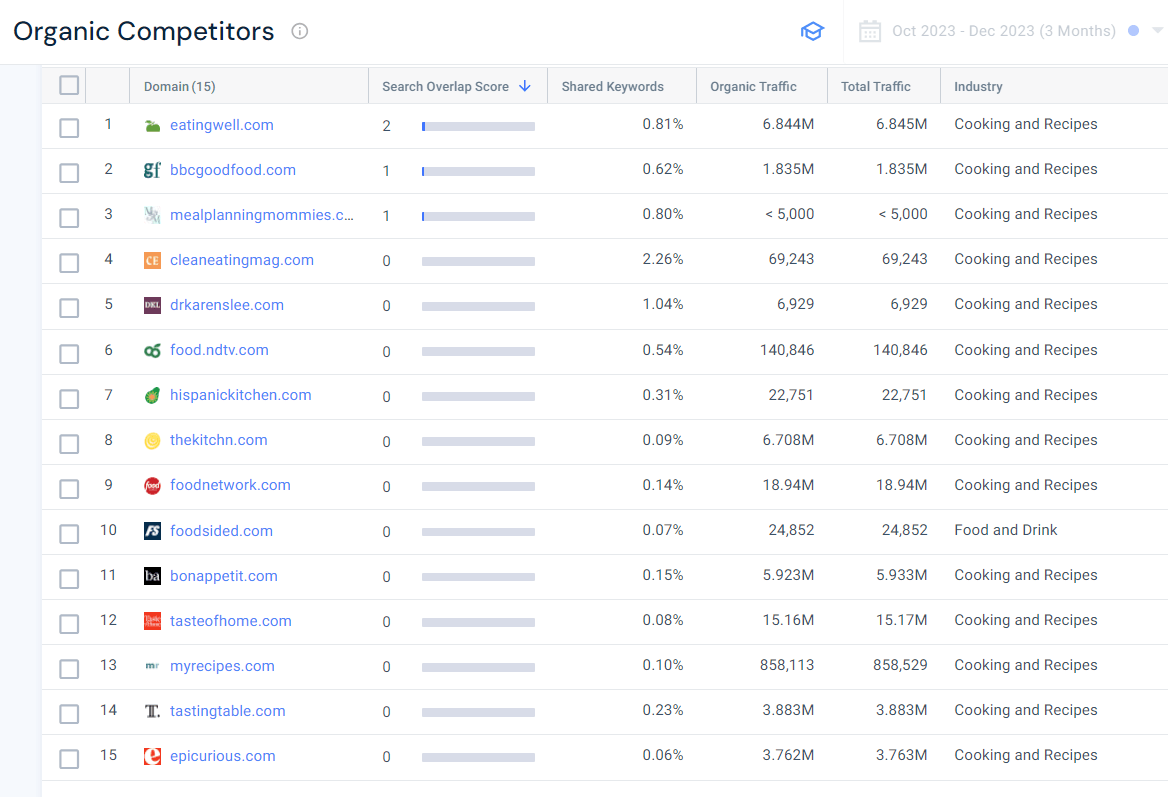1168x797 pixels.
Task: Select the mealplanningmommies row checkbox
Action: (69, 217)
